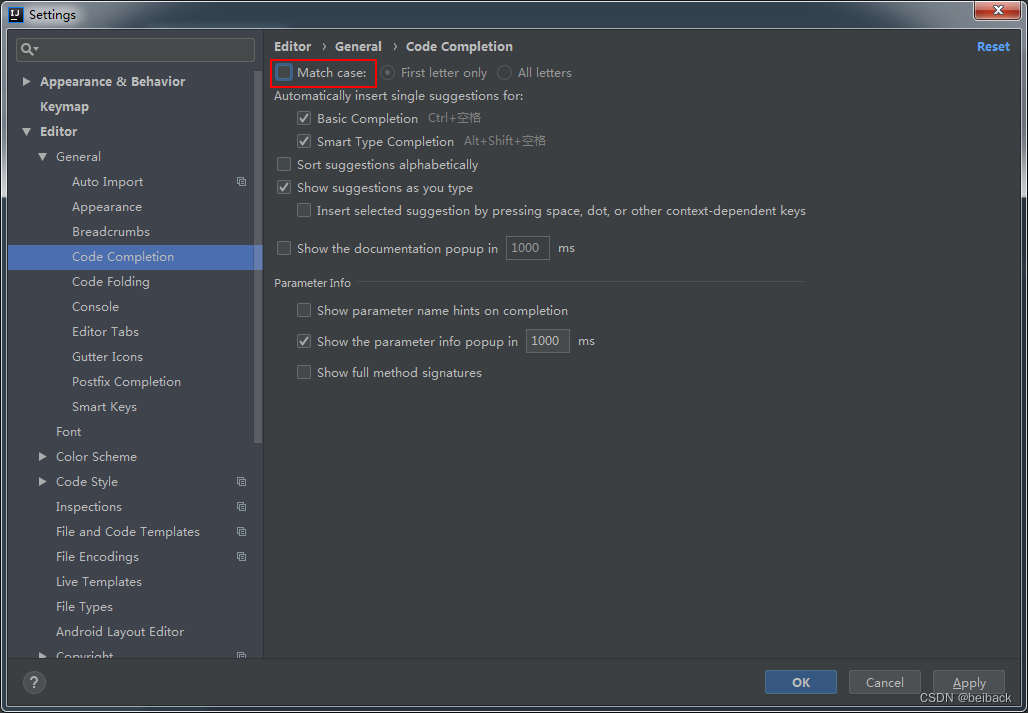The height and width of the screenshot is (713, 1028).
Task: Click the General breadcrumb in the header
Action: click(358, 47)
